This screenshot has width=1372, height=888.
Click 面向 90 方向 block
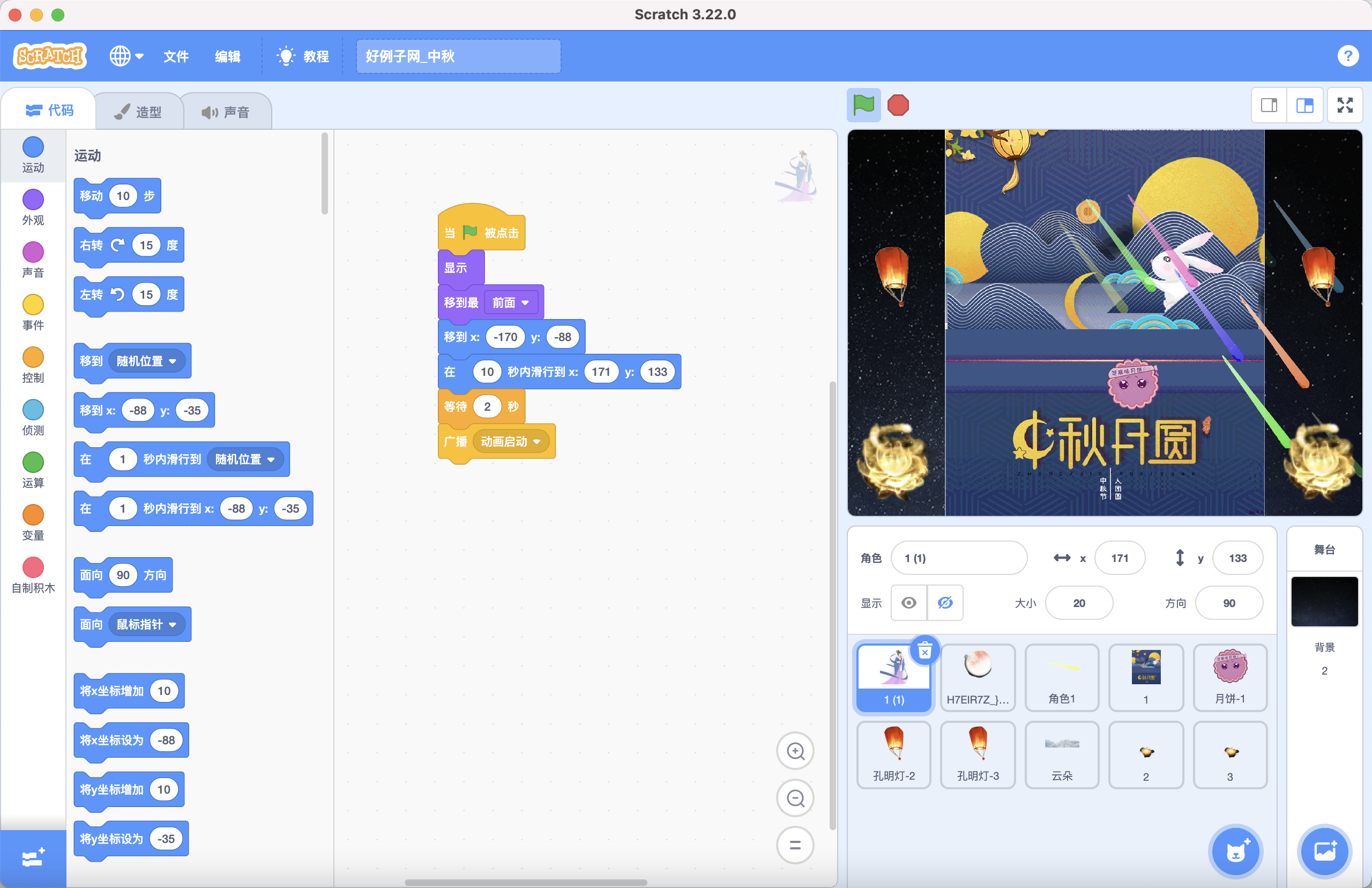pos(123,575)
